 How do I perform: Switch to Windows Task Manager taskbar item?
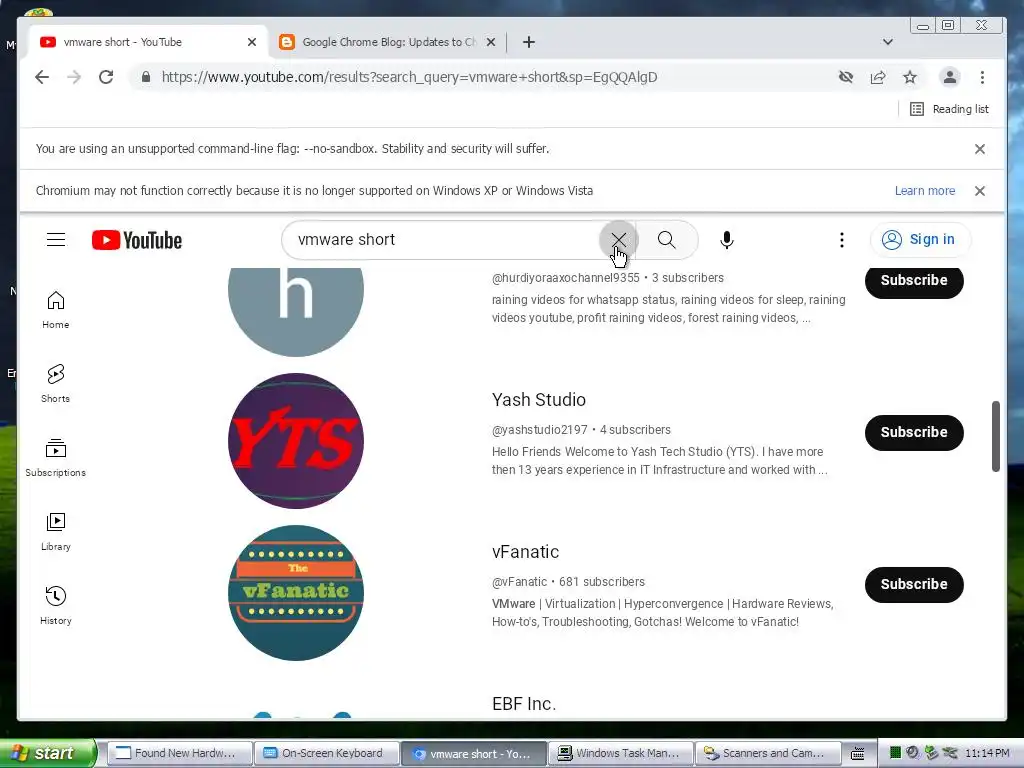[x=620, y=754]
